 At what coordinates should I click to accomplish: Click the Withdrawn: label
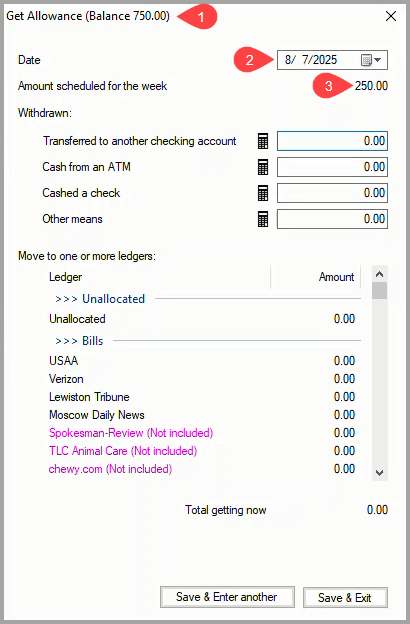coord(45,113)
